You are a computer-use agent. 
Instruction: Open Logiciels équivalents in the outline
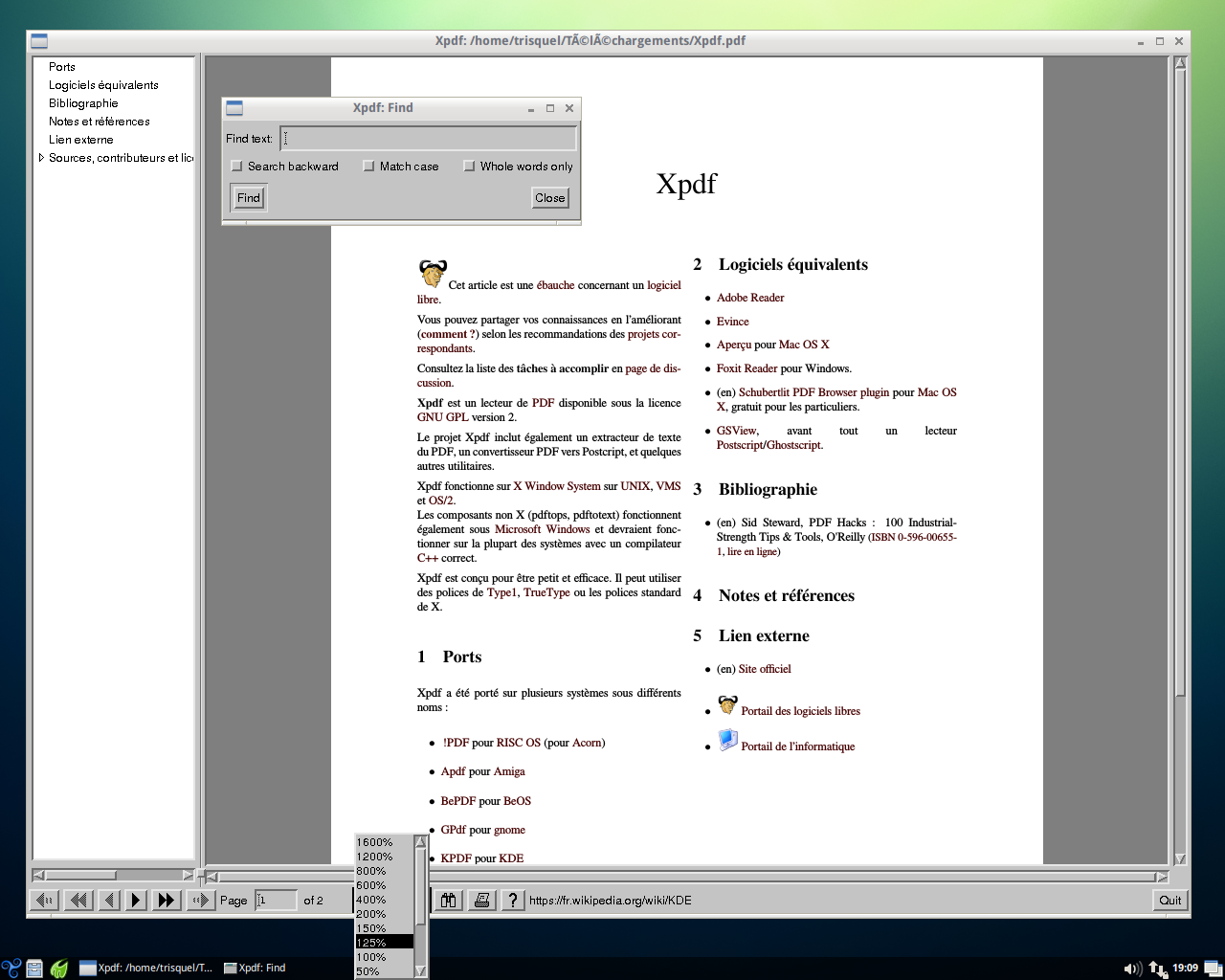(x=103, y=85)
